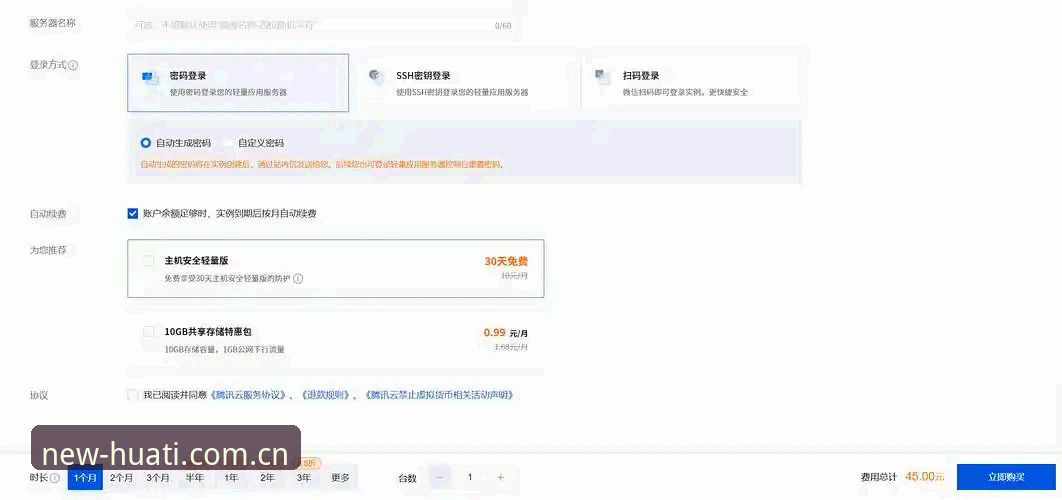Image resolution: width=1062 pixels, height=500 pixels.
Task: Decrease 台数 with the minus button
Action: click(x=439, y=478)
